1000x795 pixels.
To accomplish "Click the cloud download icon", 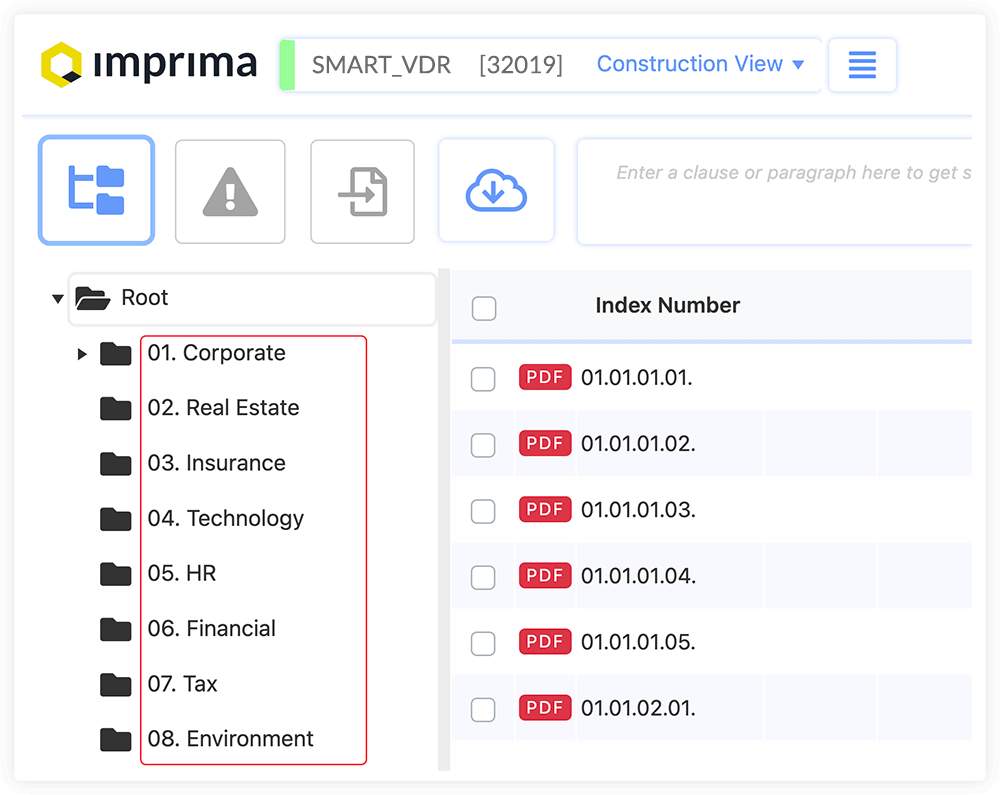I will pos(496,191).
